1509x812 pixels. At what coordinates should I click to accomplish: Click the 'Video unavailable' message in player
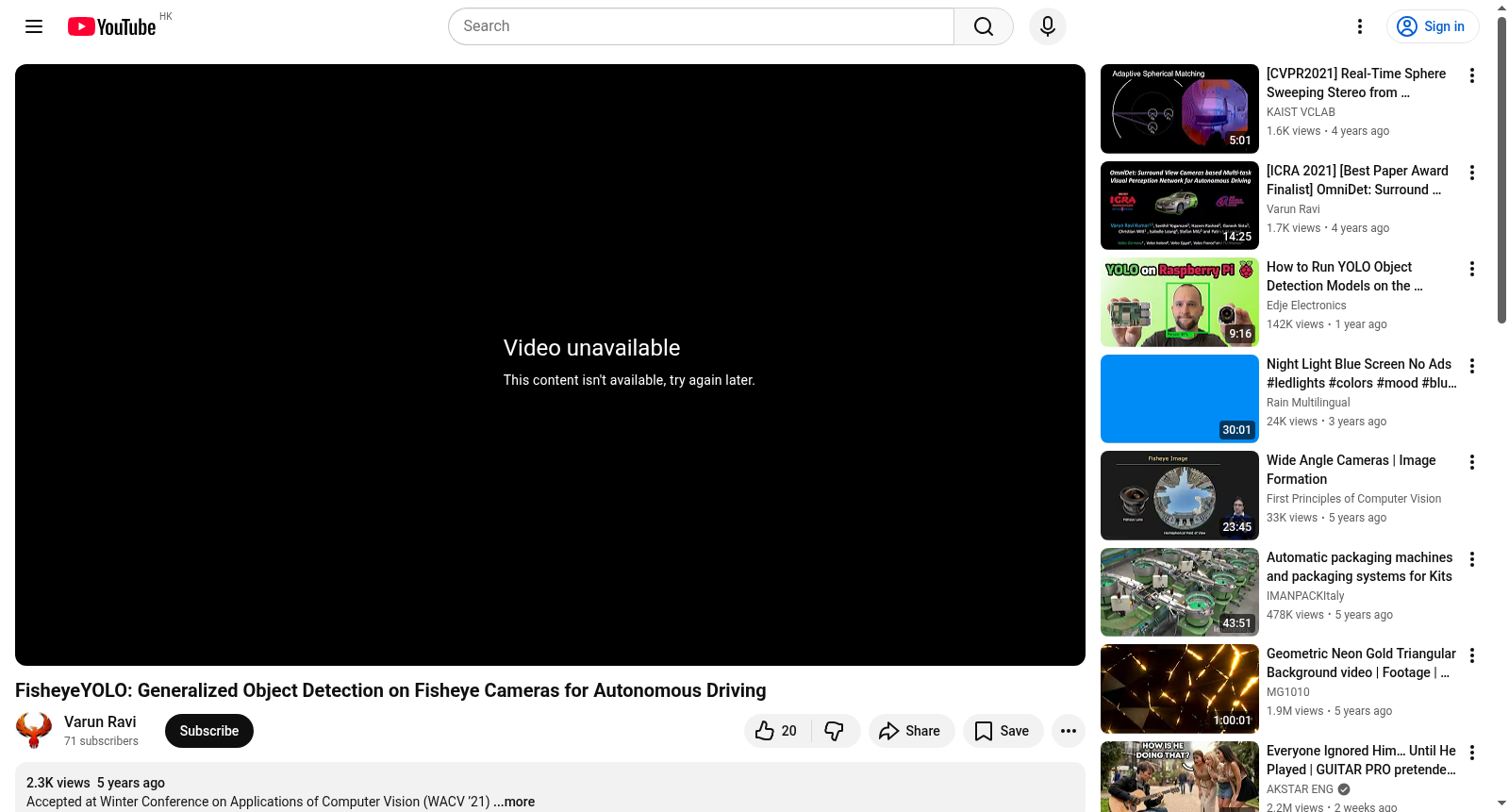click(x=591, y=348)
